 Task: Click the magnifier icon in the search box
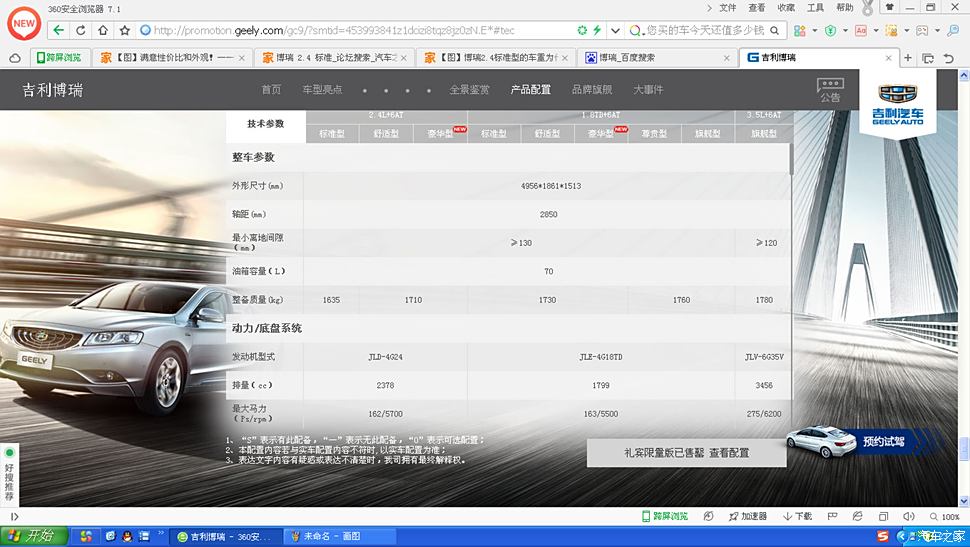pyautogui.click(x=774, y=30)
